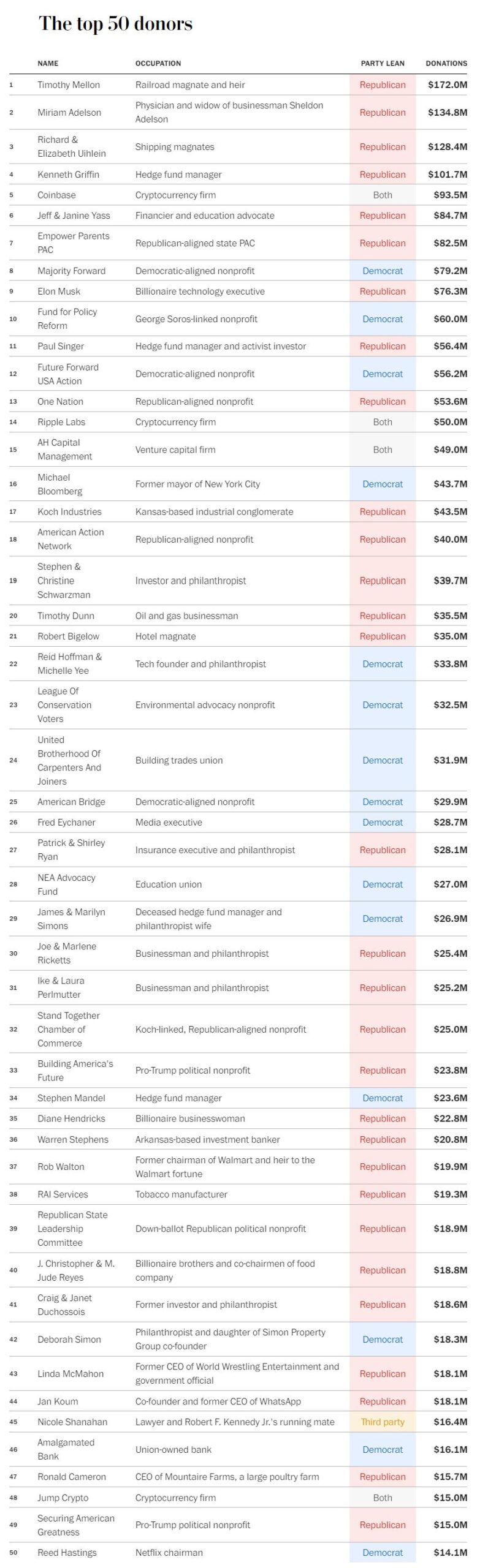Click Jump Crypto's $15.0M amount
477x1568 pixels.
tap(450, 1497)
